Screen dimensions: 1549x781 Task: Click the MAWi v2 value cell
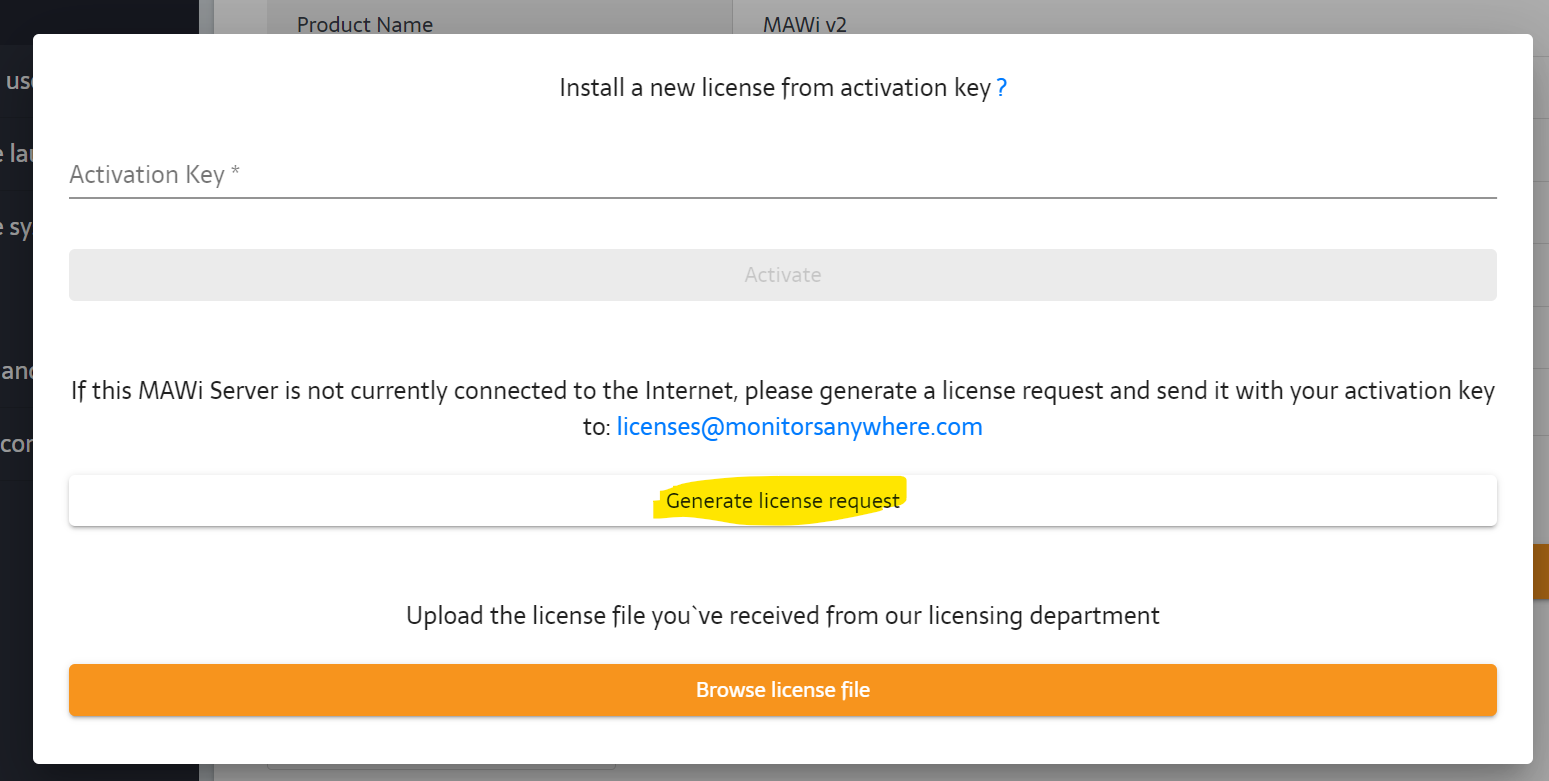point(805,24)
